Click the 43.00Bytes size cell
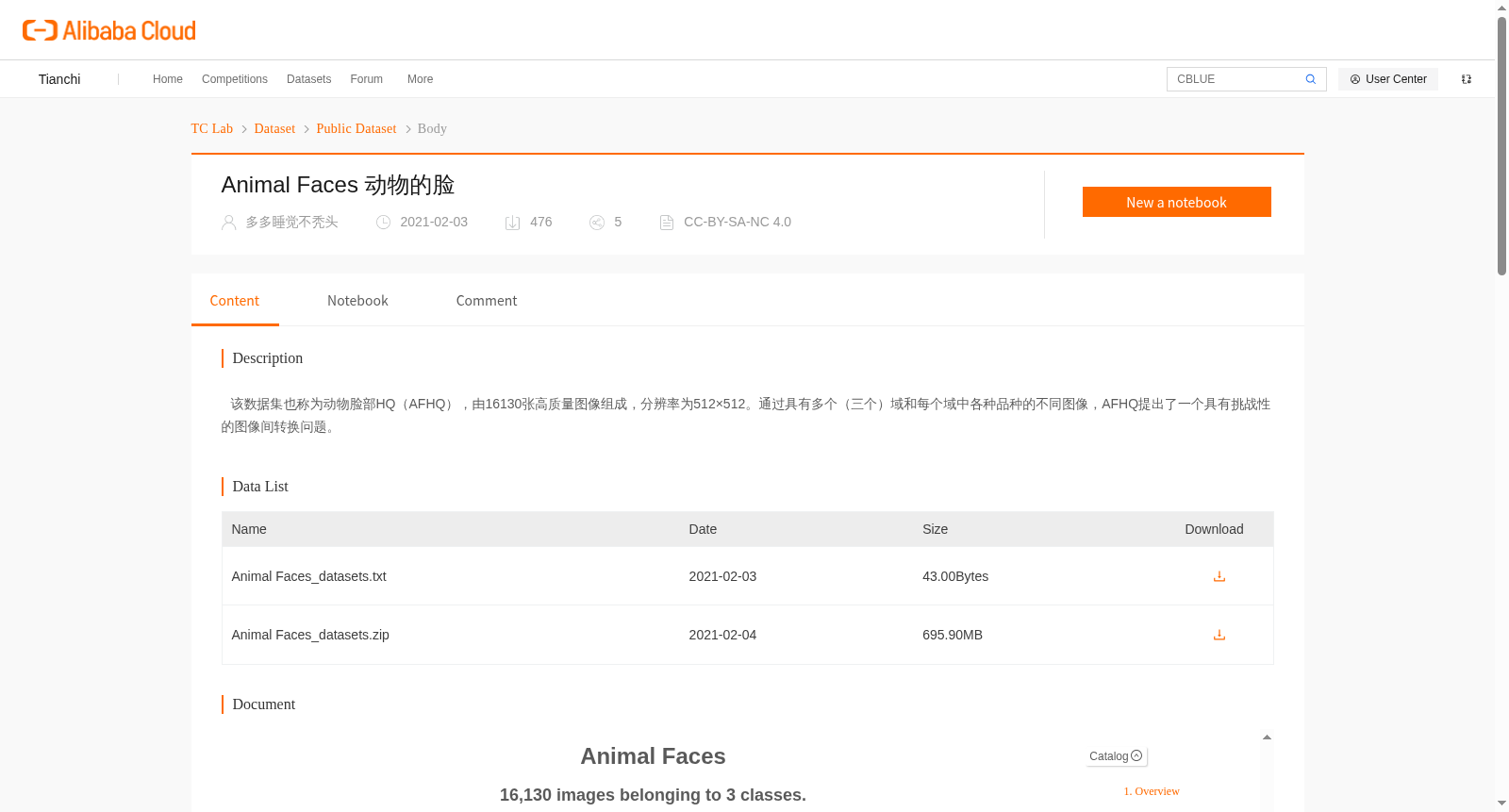Image resolution: width=1509 pixels, height=812 pixels. tap(955, 576)
